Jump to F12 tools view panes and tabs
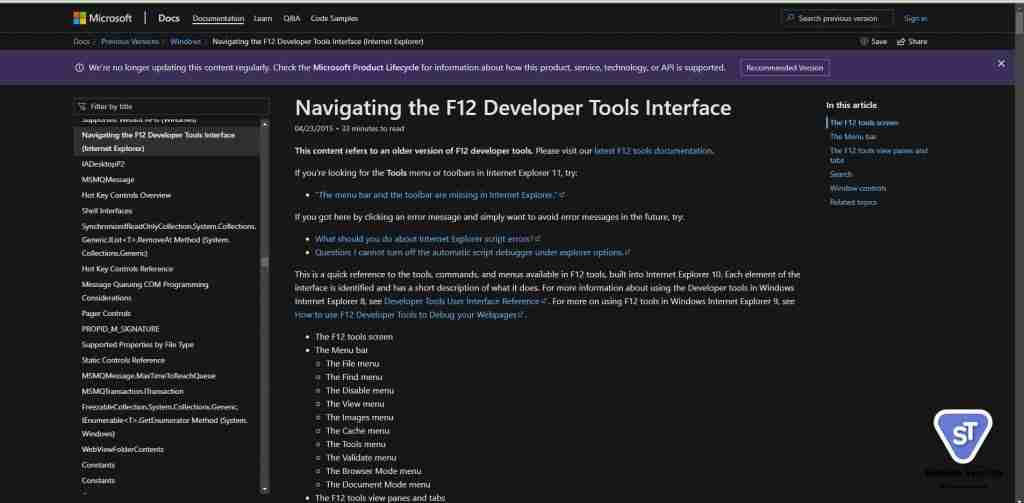Screen dimensions: 1024x503 click(x=878, y=155)
